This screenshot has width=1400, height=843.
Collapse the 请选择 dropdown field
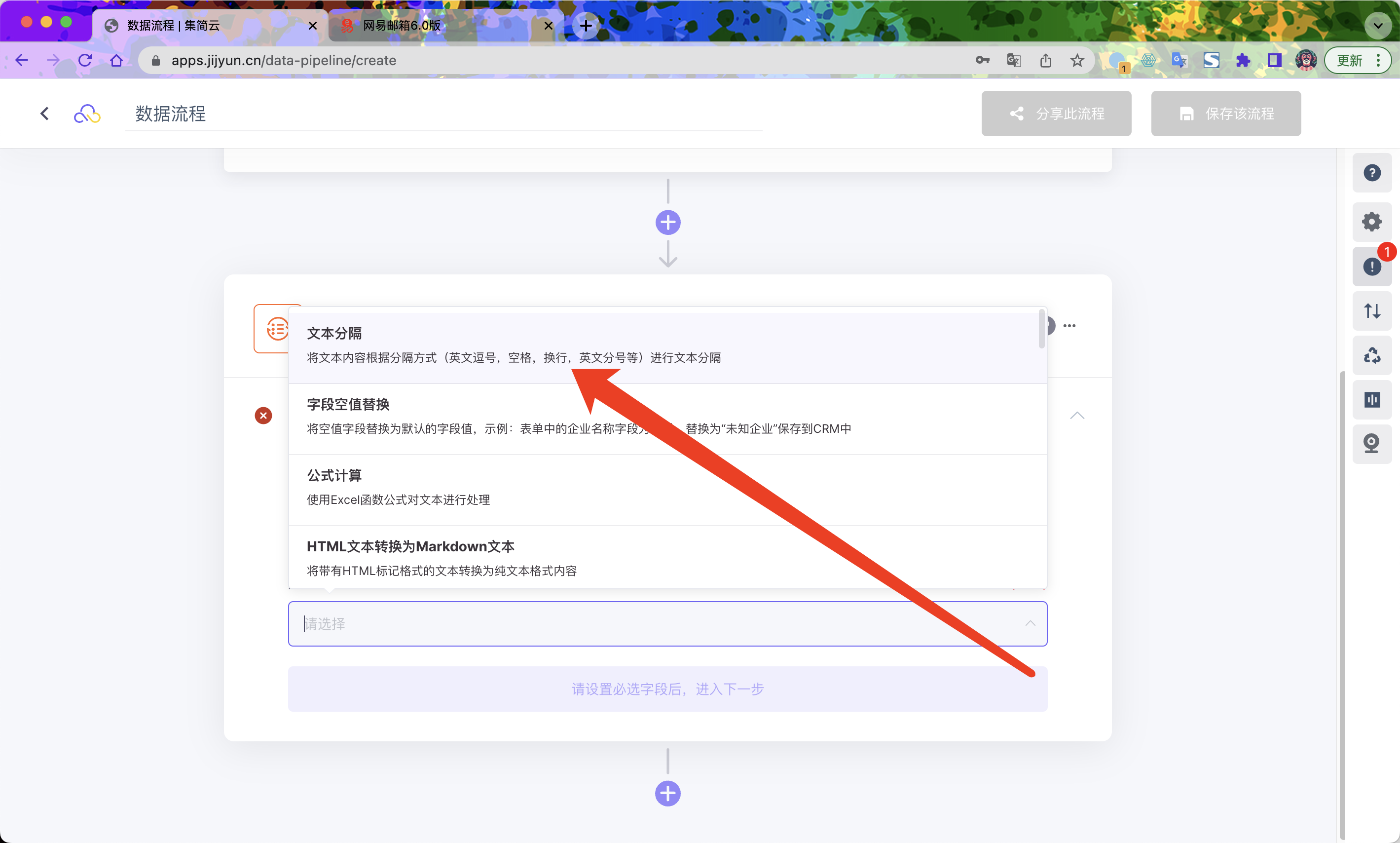[1030, 624]
